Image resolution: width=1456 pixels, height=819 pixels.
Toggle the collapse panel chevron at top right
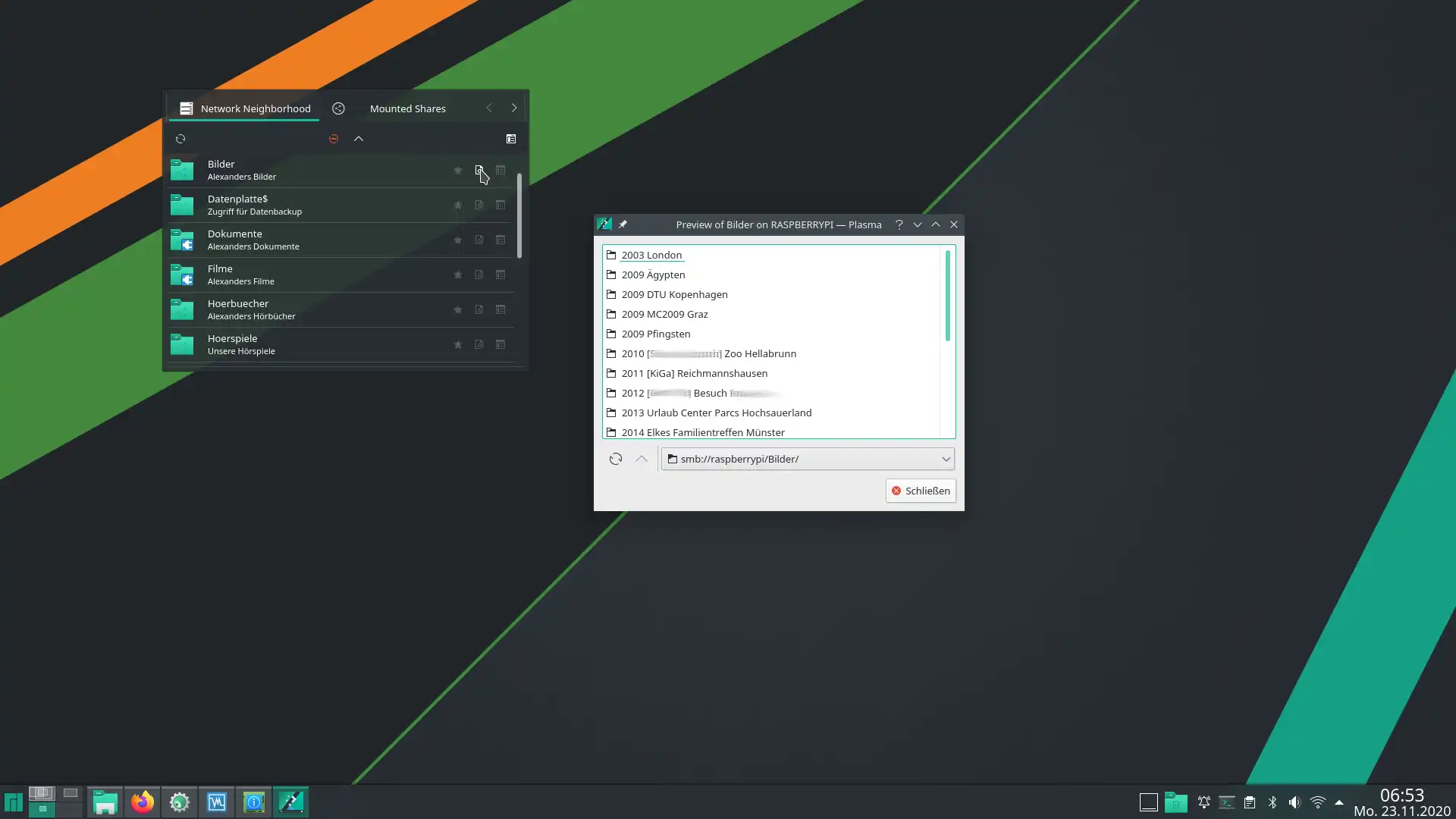pos(358,138)
